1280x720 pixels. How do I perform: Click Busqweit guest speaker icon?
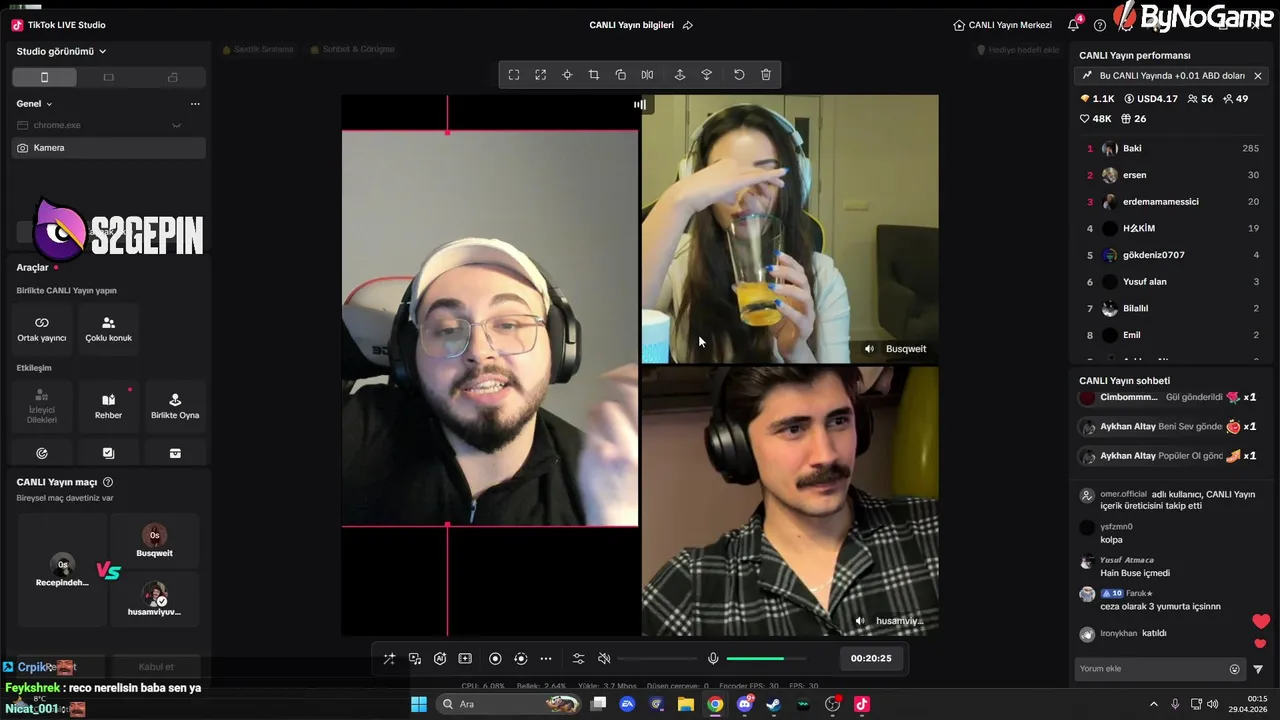(869, 349)
